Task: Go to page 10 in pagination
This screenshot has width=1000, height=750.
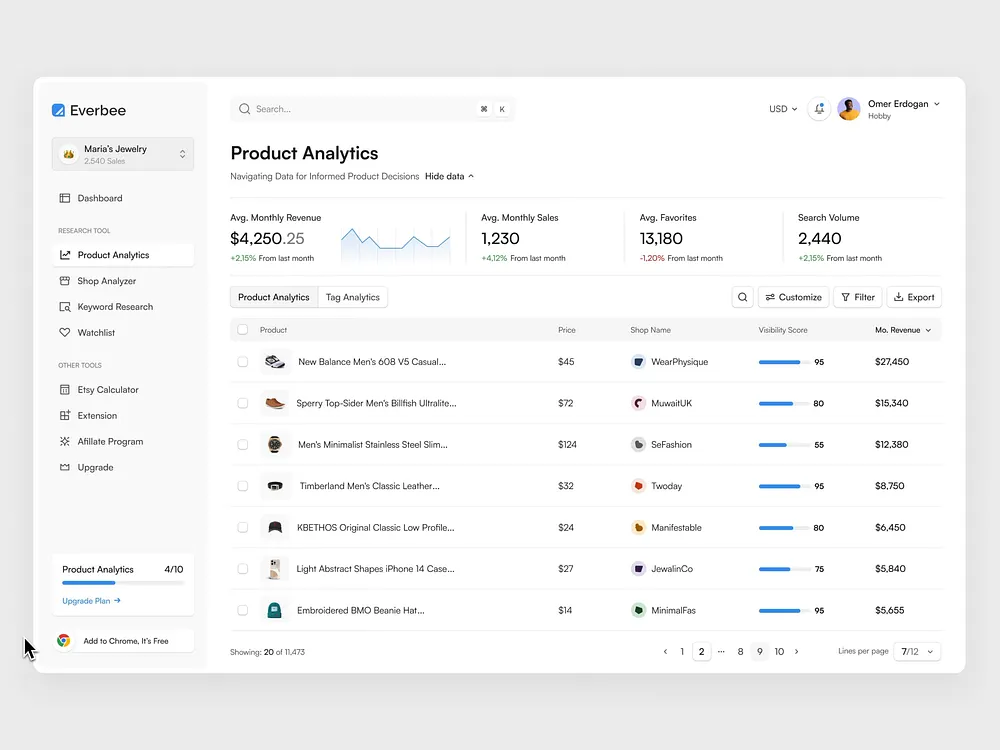Action: point(779,651)
